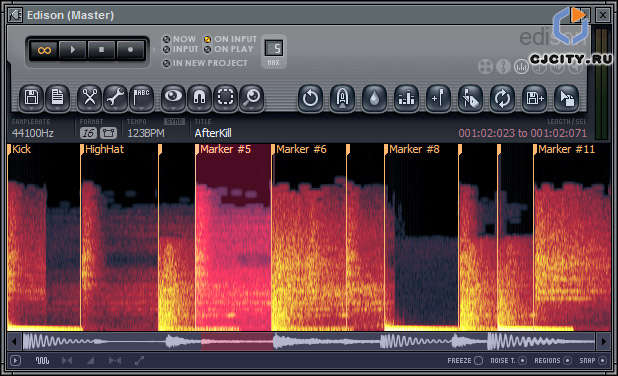Open the eye view options menu
Viewport: 618px width, 376px height.
tap(173, 98)
